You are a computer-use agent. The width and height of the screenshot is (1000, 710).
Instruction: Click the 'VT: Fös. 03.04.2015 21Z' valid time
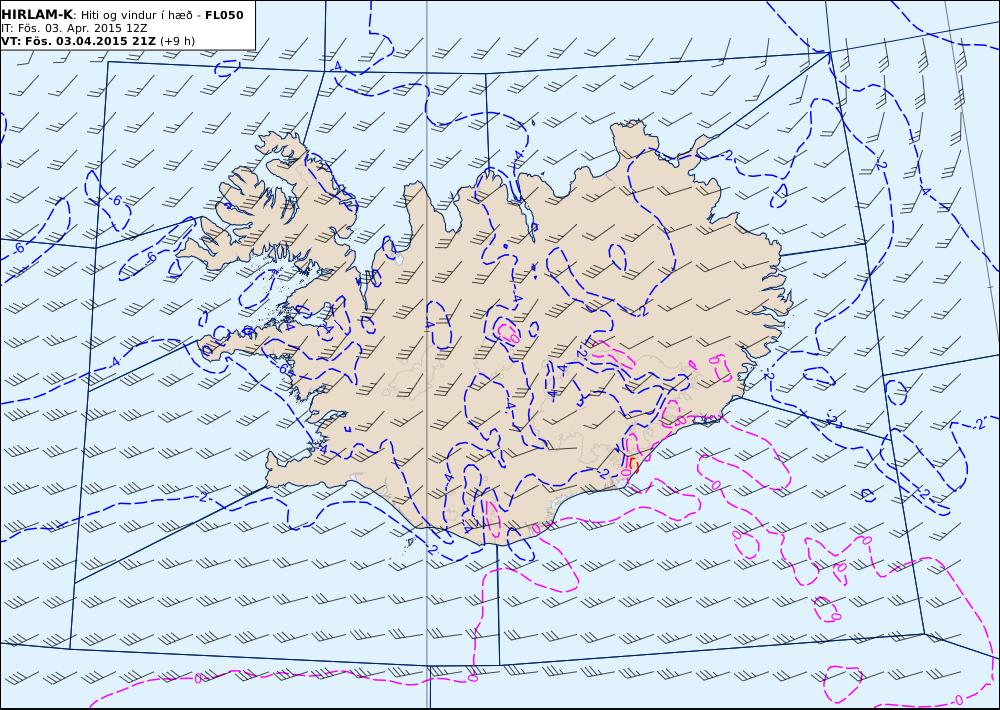tap(78, 41)
